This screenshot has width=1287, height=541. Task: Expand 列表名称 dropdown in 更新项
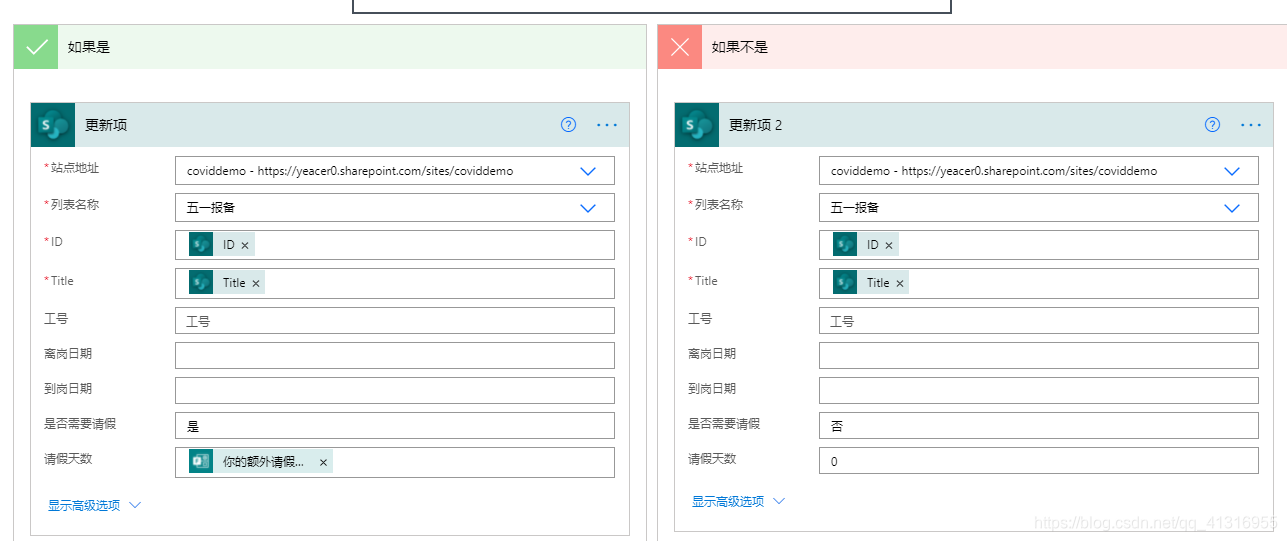pyautogui.click(x=588, y=208)
